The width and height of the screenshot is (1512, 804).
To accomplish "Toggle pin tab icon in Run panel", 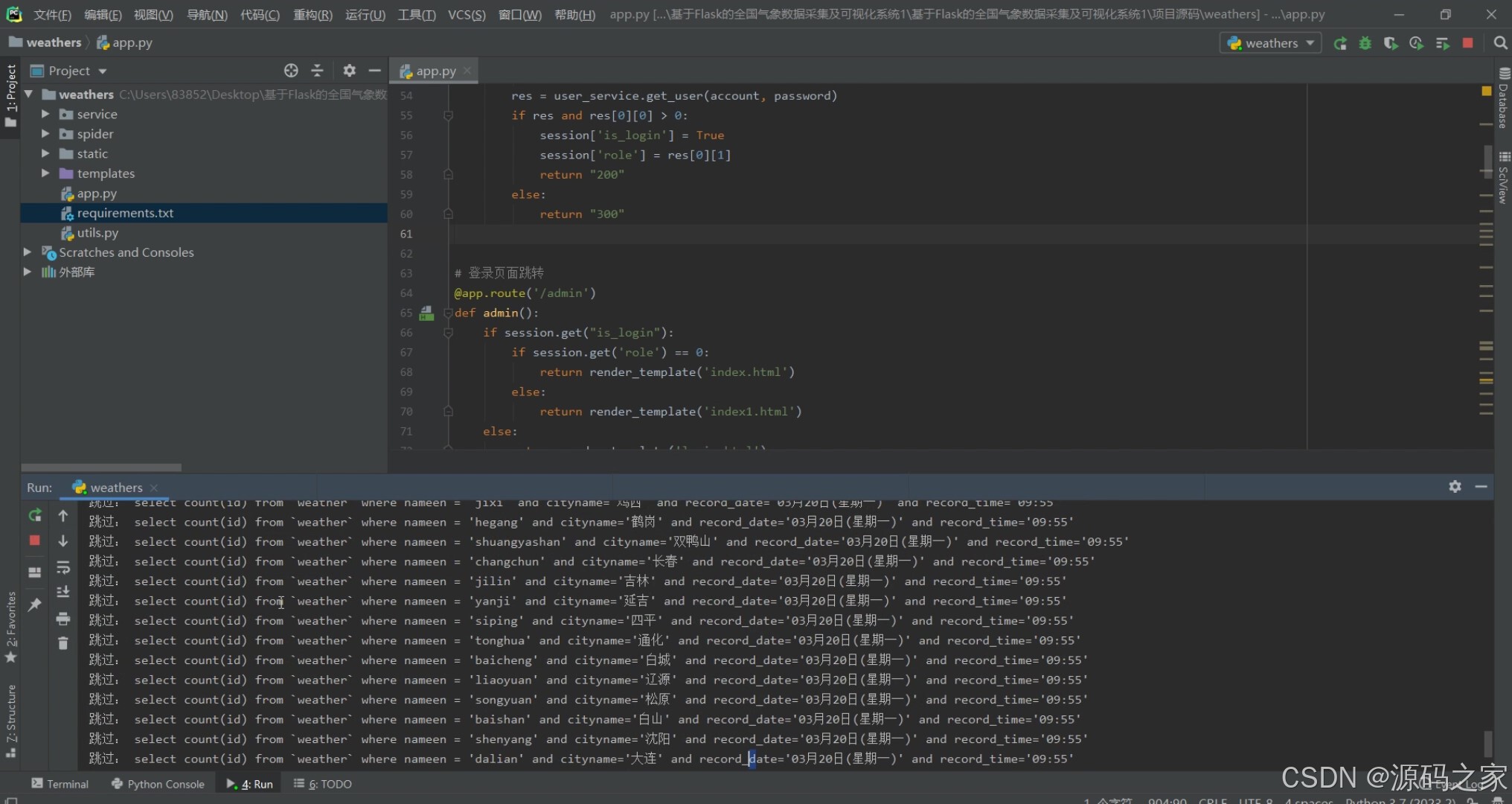I will [x=34, y=604].
